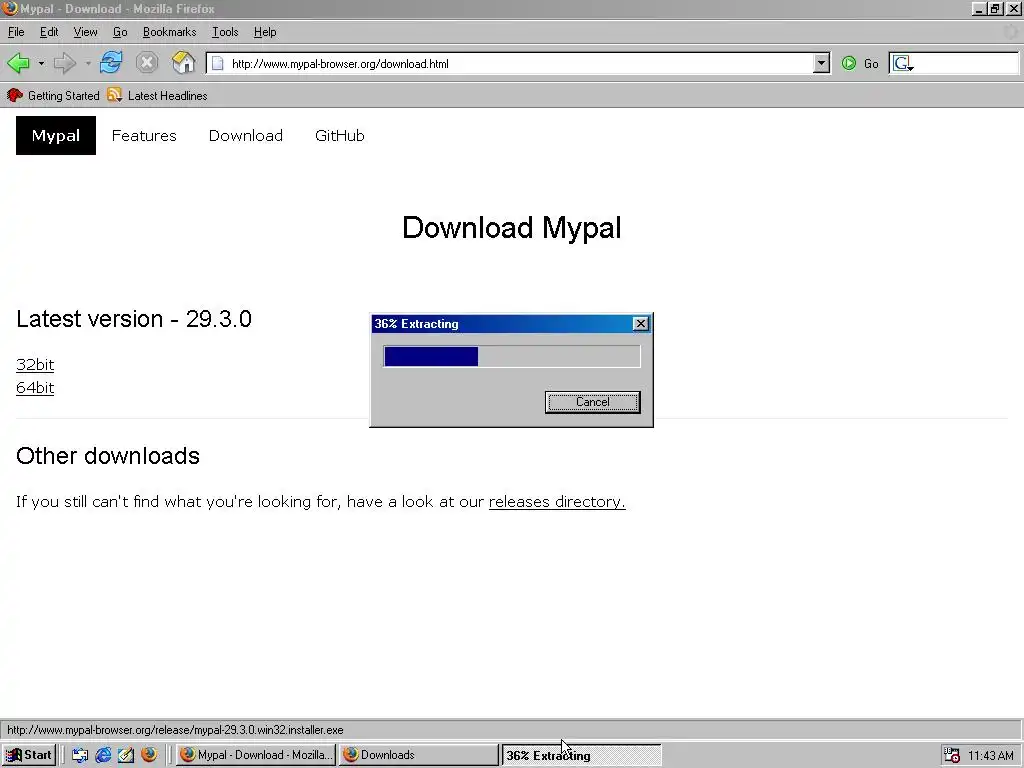
Task: Download the 32bit installer
Action: click(35, 364)
